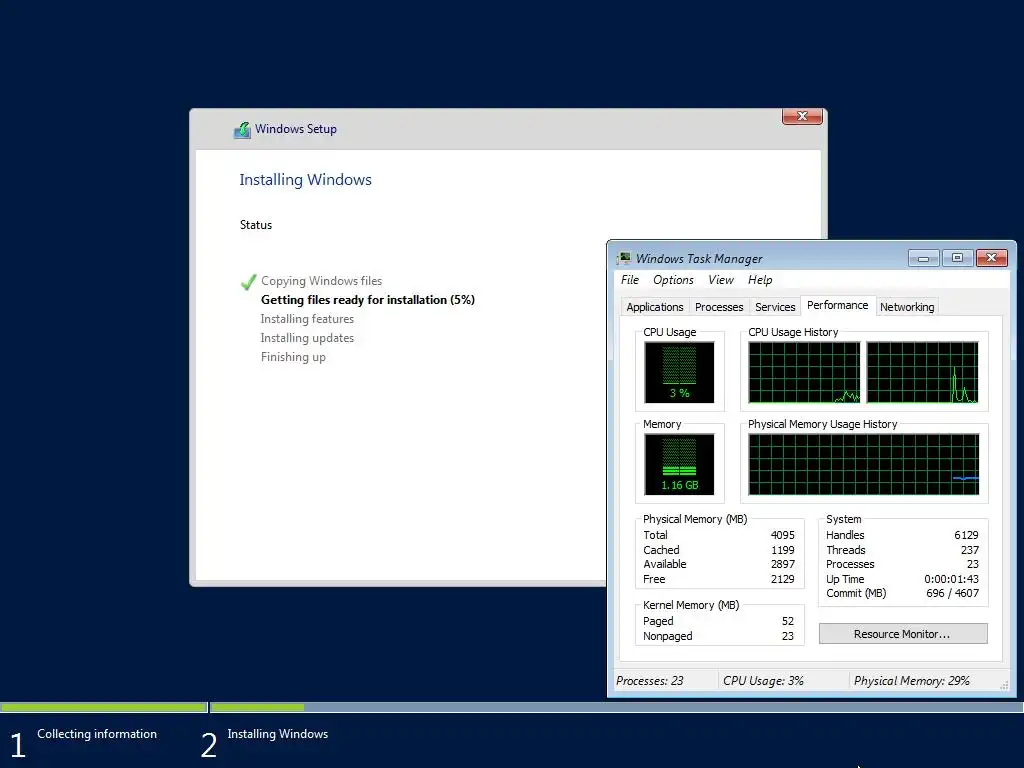Screen dimensions: 1024x768
Task: Click the Threads value 237
Action: tap(970, 550)
